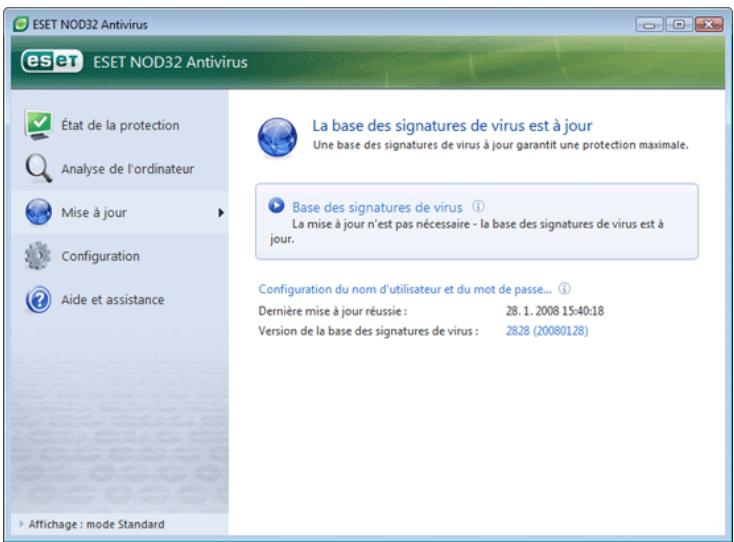
Task: Minimize the ESET NOD32 window
Action: tap(649, 24)
